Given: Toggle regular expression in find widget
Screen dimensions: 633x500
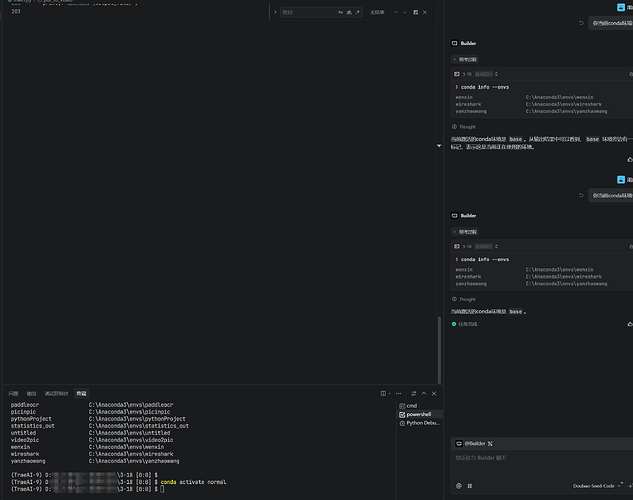Looking at the screenshot, I should click(357, 13).
